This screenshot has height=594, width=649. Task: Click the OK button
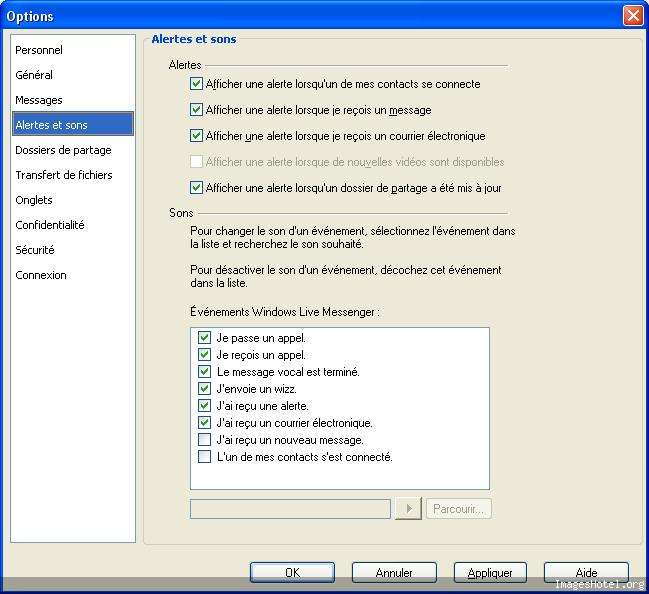point(292,573)
